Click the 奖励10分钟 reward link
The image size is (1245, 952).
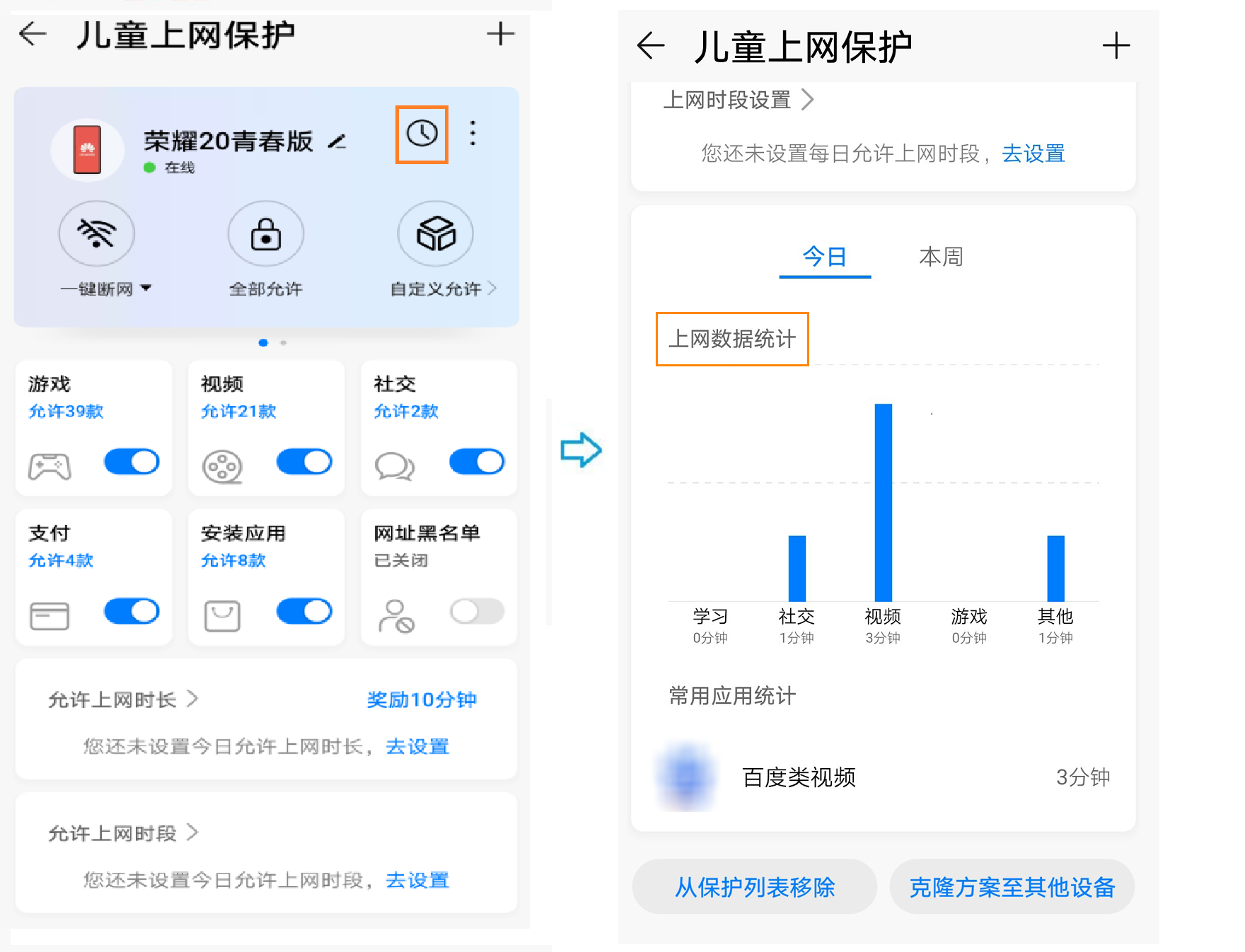tap(422, 700)
